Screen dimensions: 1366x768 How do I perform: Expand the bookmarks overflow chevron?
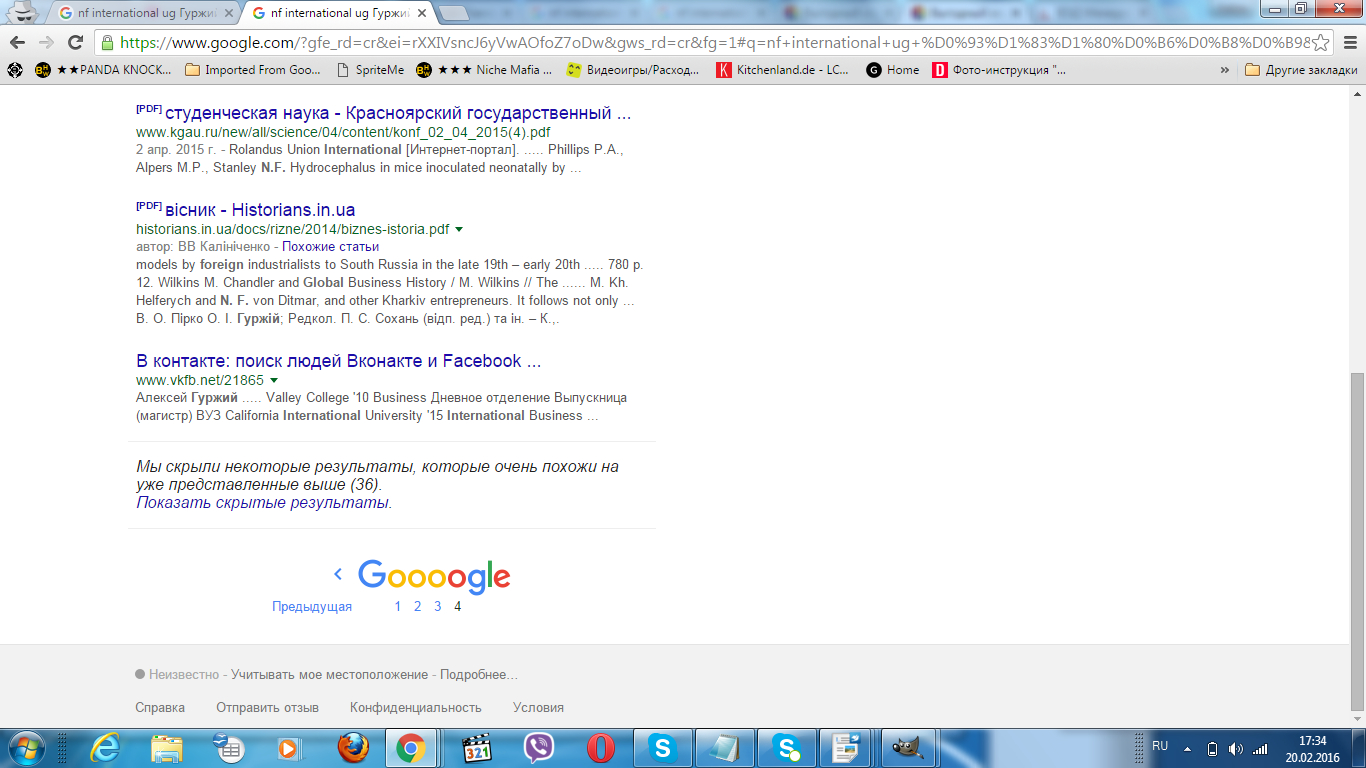tap(1225, 70)
